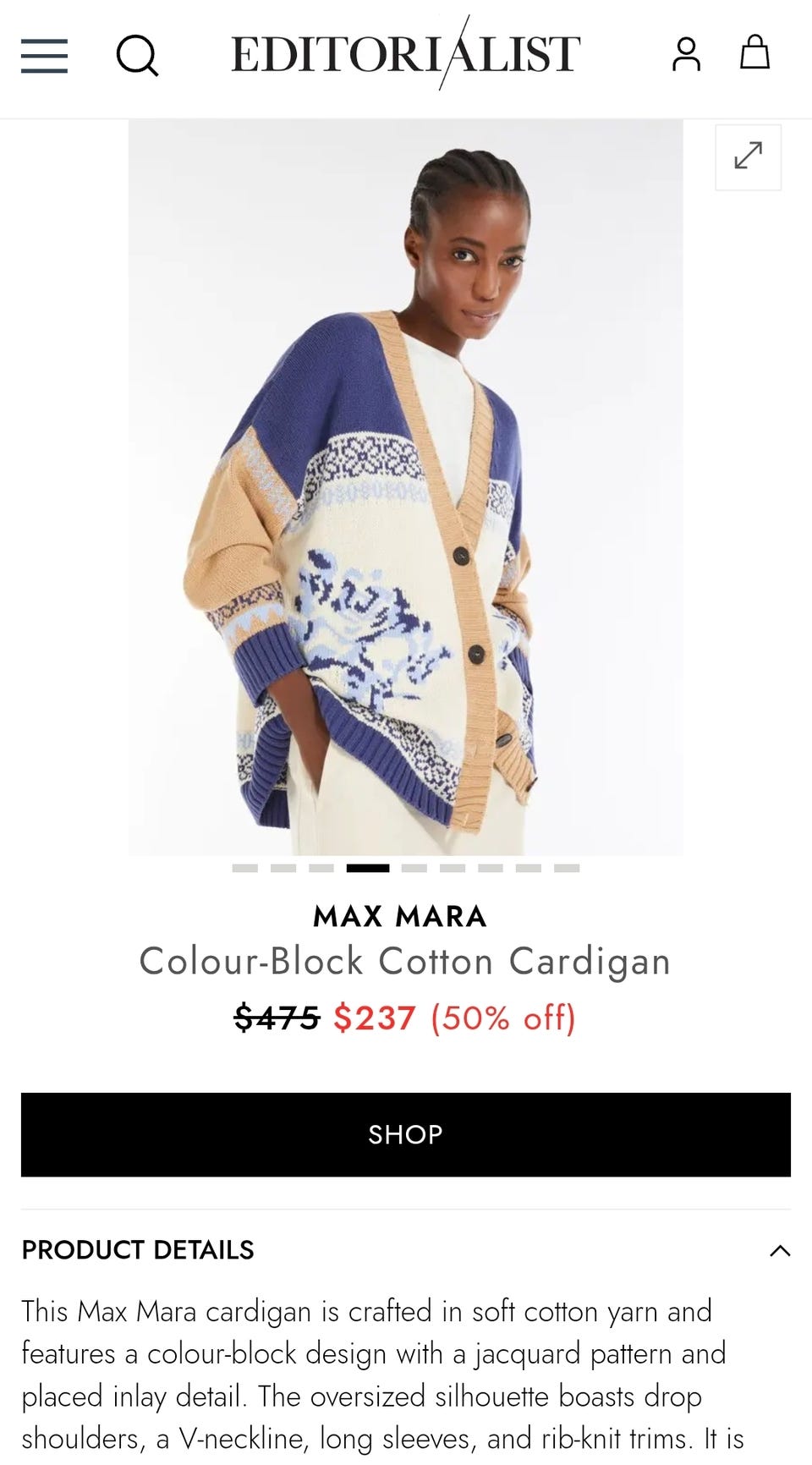Click the cardigan product photo

(406, 487)
